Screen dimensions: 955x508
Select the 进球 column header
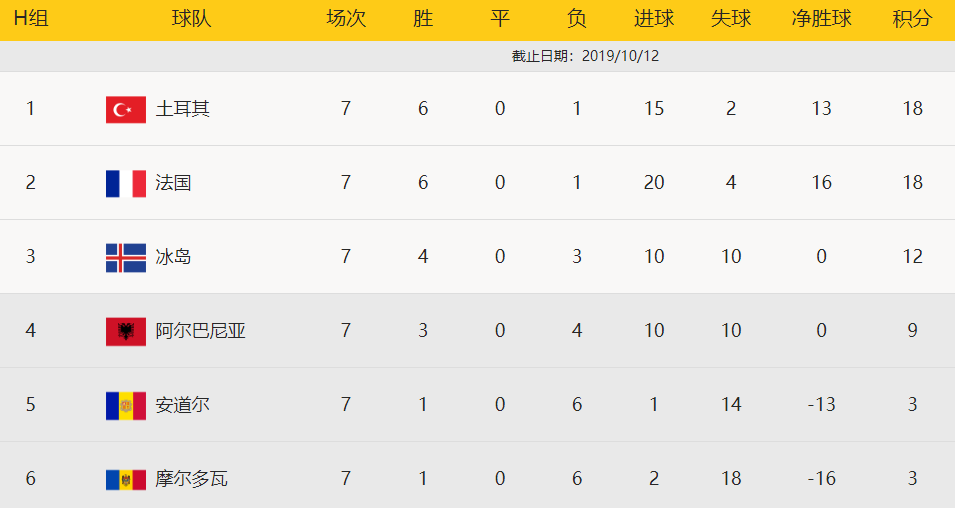(x=654, y=19)
